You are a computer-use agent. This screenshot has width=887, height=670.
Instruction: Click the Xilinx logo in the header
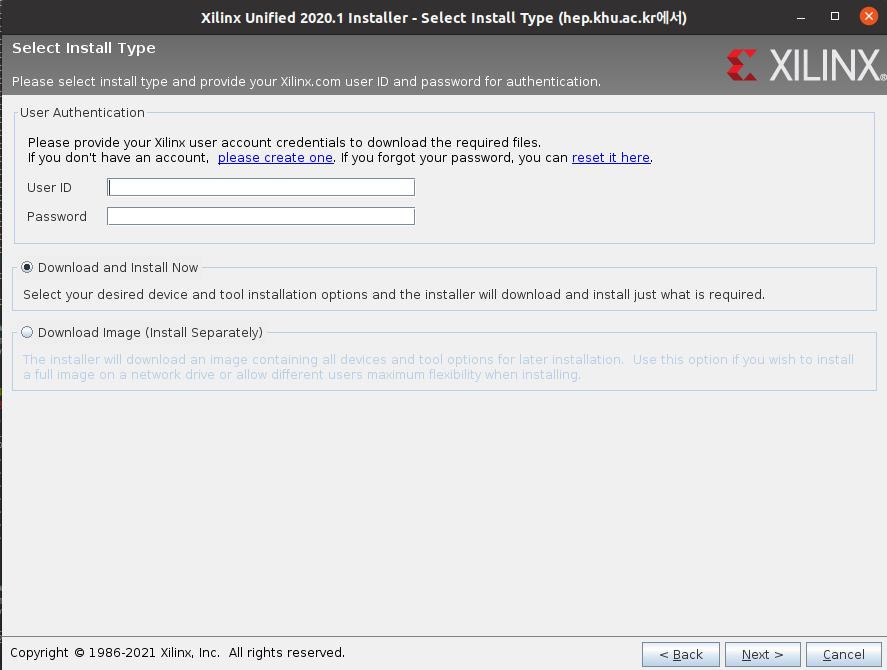click(804, 65)
